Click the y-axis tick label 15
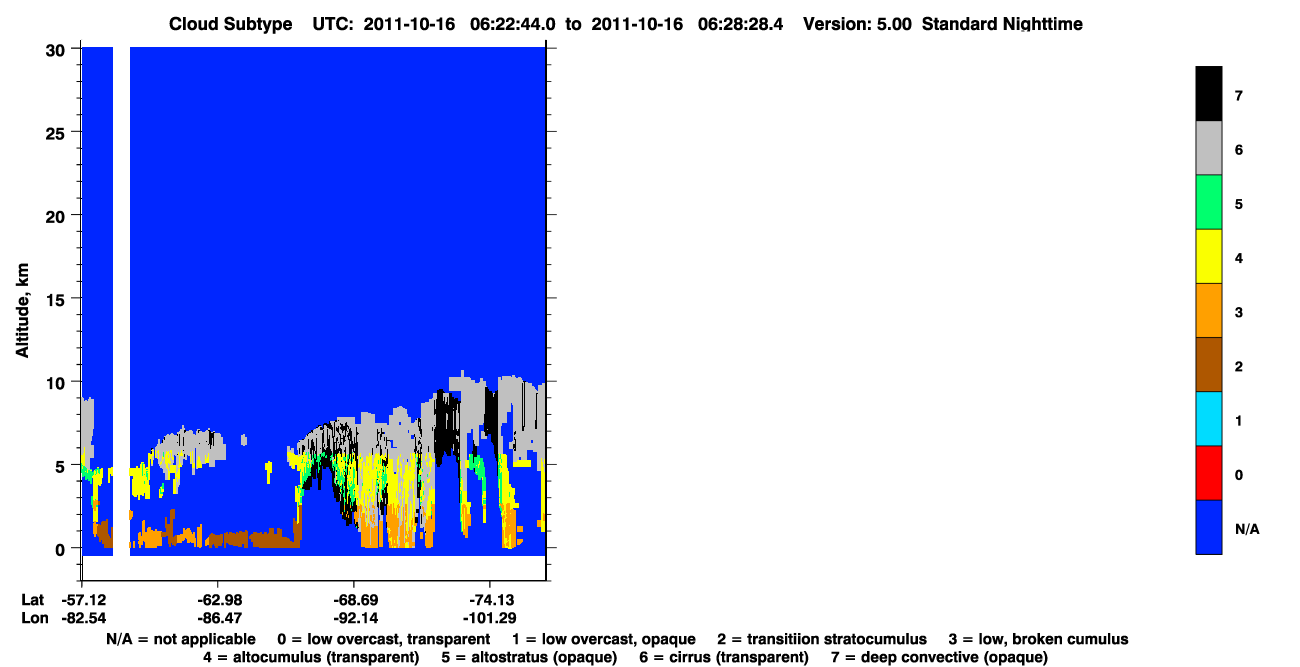 point(58,299)
